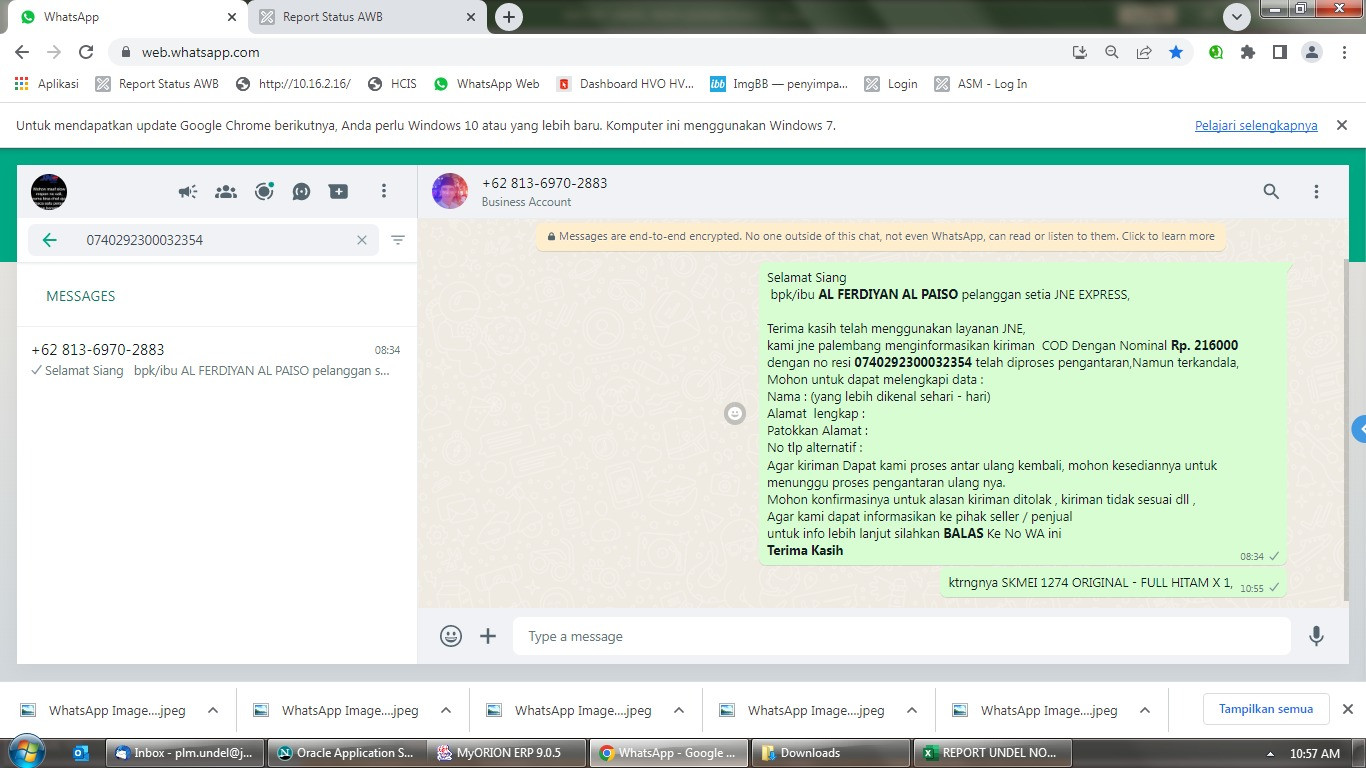
Task: Open the chat header three-dot menu
Action: coord(1316,191)
